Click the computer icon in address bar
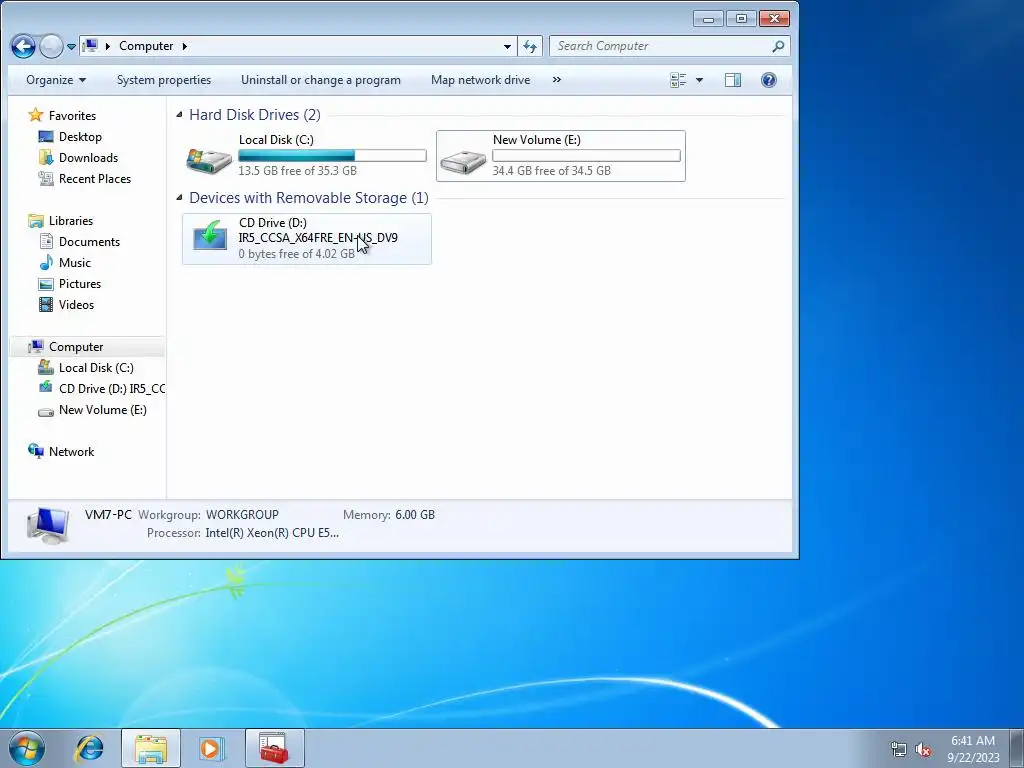1024x768 pixels. pyautogui.click(x=91, y=46)
